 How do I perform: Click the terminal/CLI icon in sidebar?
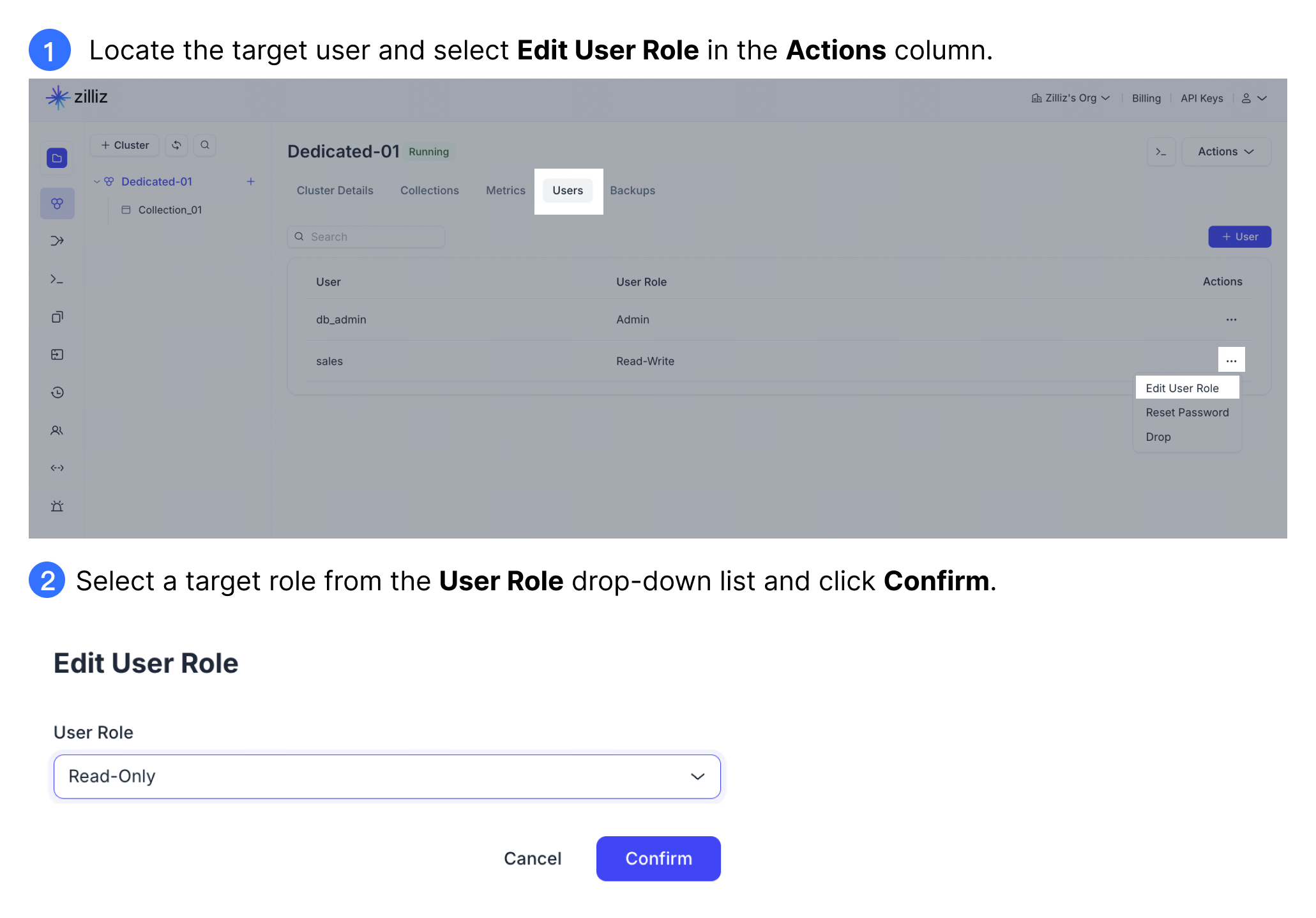click(58, 280)
